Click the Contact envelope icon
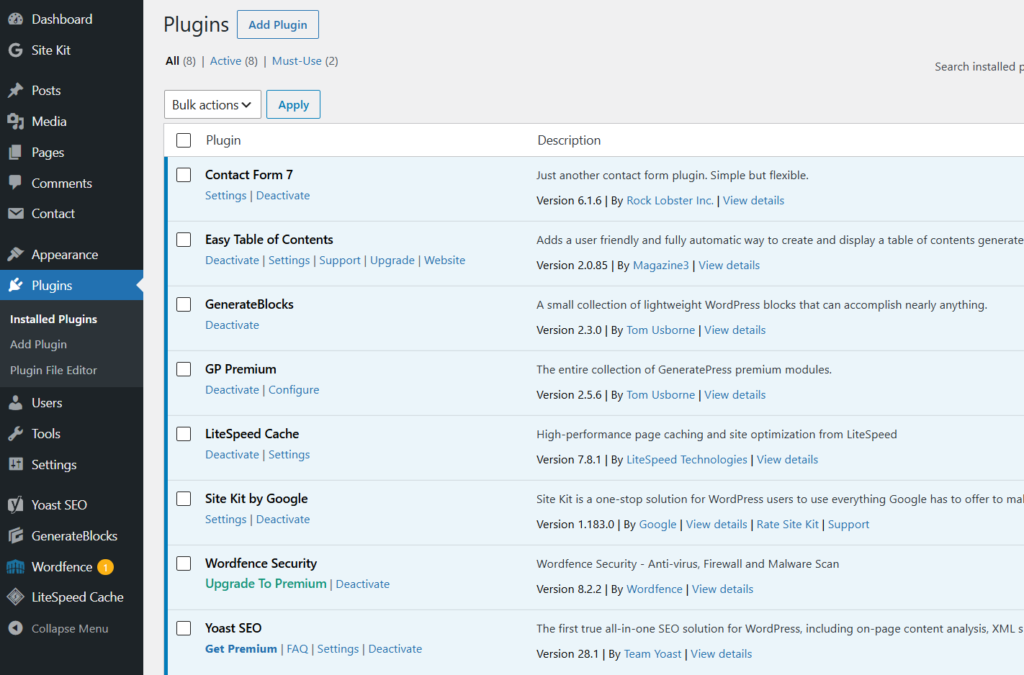Screen dimensions: 1024x675 pyautogui.click(x=16, y=213)
